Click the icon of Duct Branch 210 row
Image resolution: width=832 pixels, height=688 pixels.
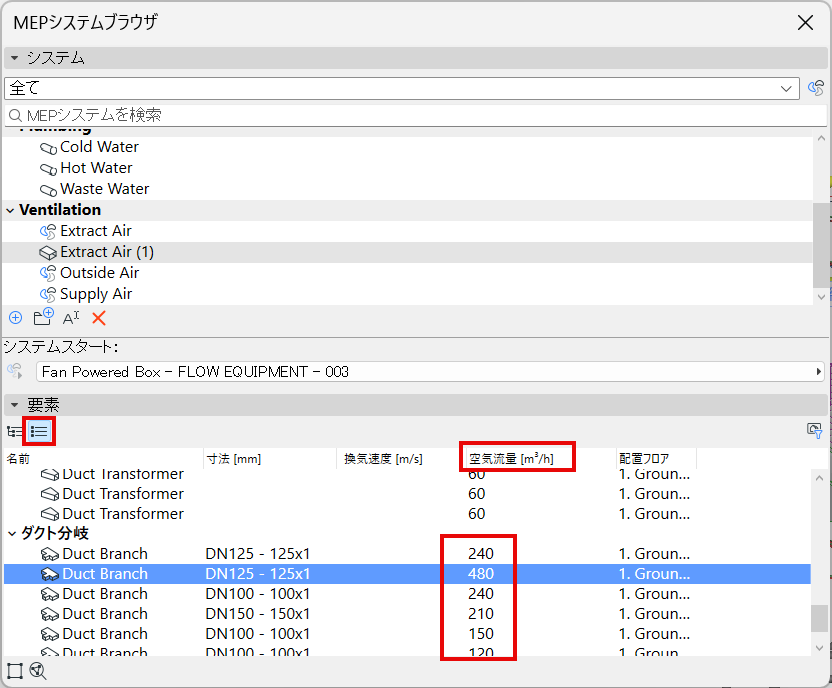click(50, 614)
